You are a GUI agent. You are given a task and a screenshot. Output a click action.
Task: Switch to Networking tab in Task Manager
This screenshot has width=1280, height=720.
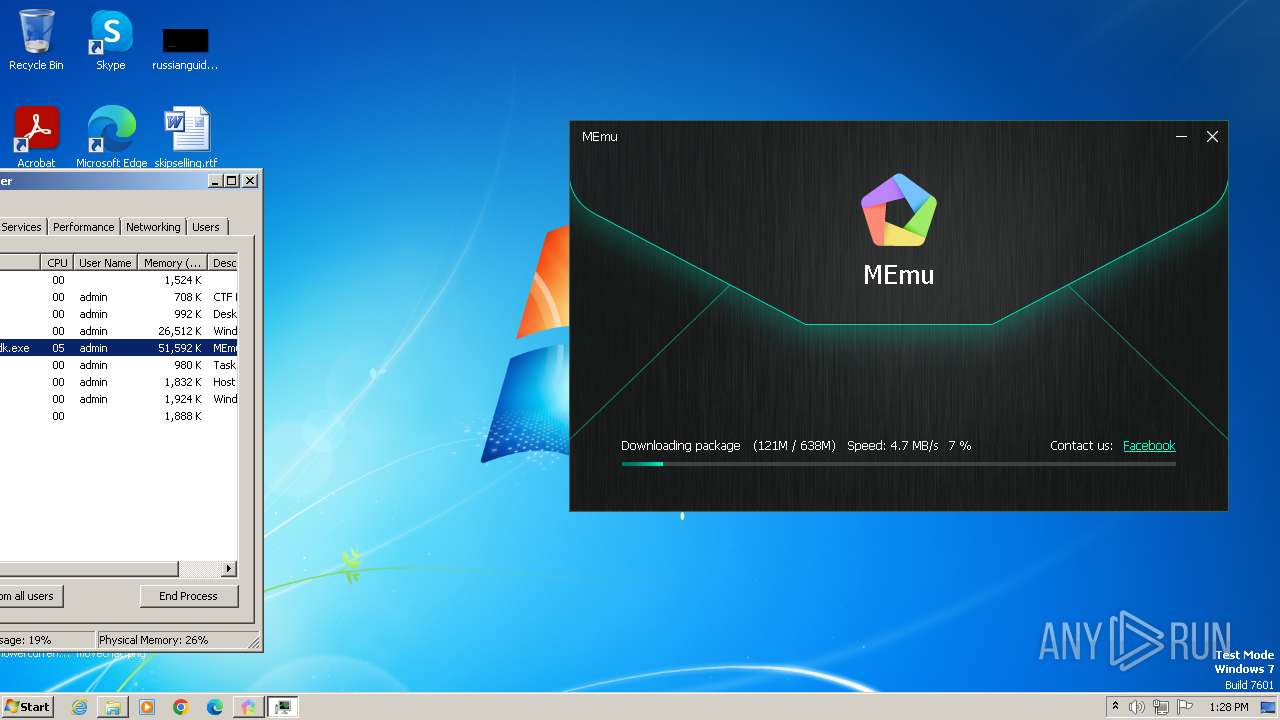[153, 227]
